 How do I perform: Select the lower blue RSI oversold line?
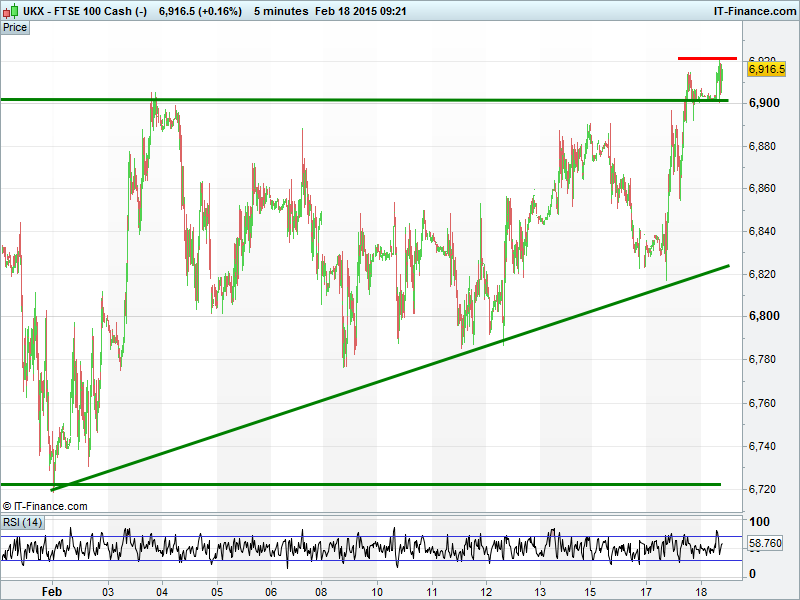pos(371,561)
